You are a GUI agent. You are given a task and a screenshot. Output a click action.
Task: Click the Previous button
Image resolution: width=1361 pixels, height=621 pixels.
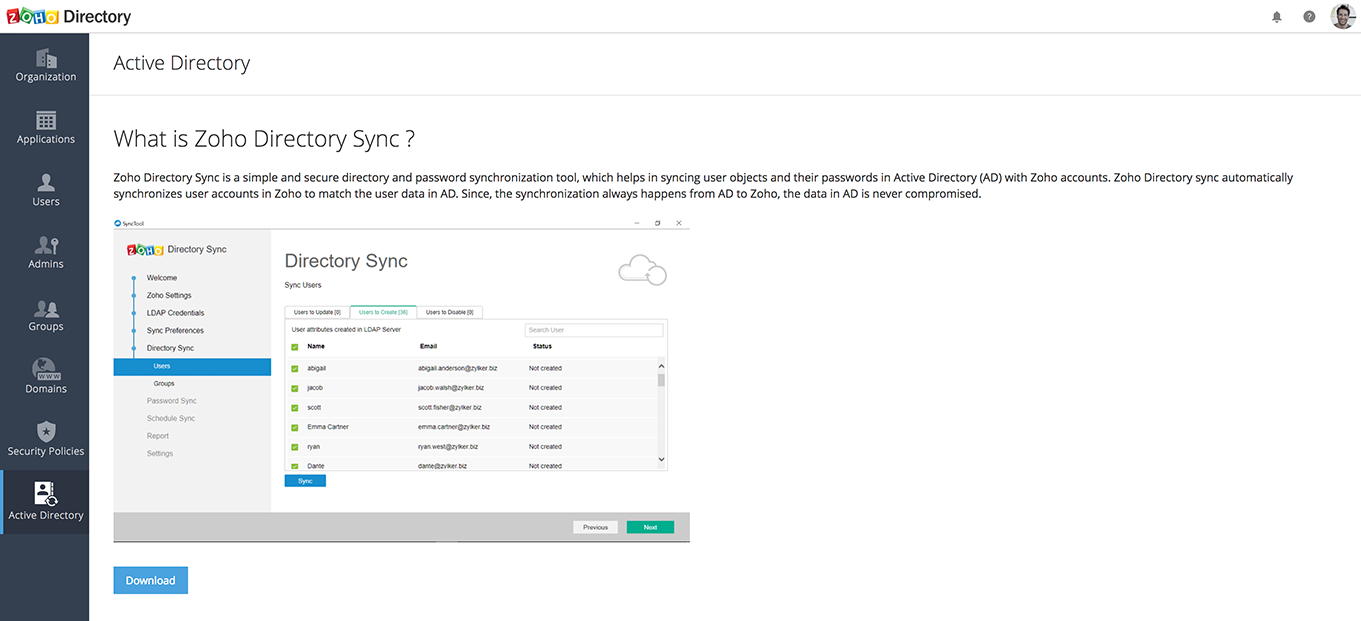[x=595, y=527]
